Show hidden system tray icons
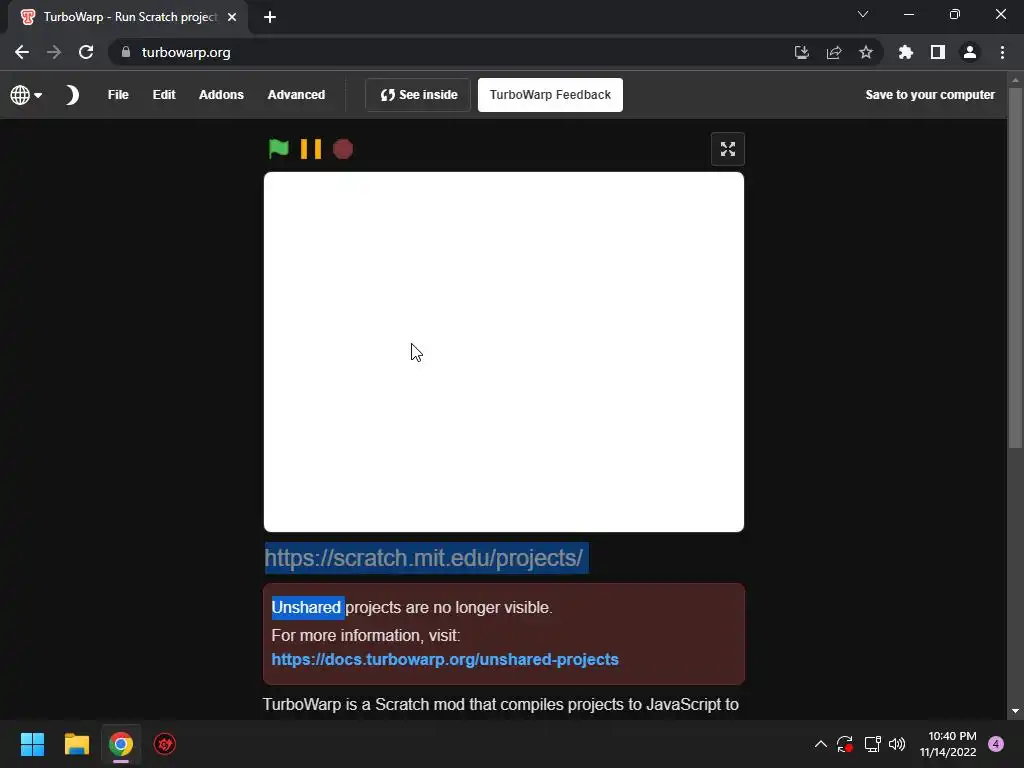The width and height of the screenshot is (1024, 768). click(x=821, y=744)
